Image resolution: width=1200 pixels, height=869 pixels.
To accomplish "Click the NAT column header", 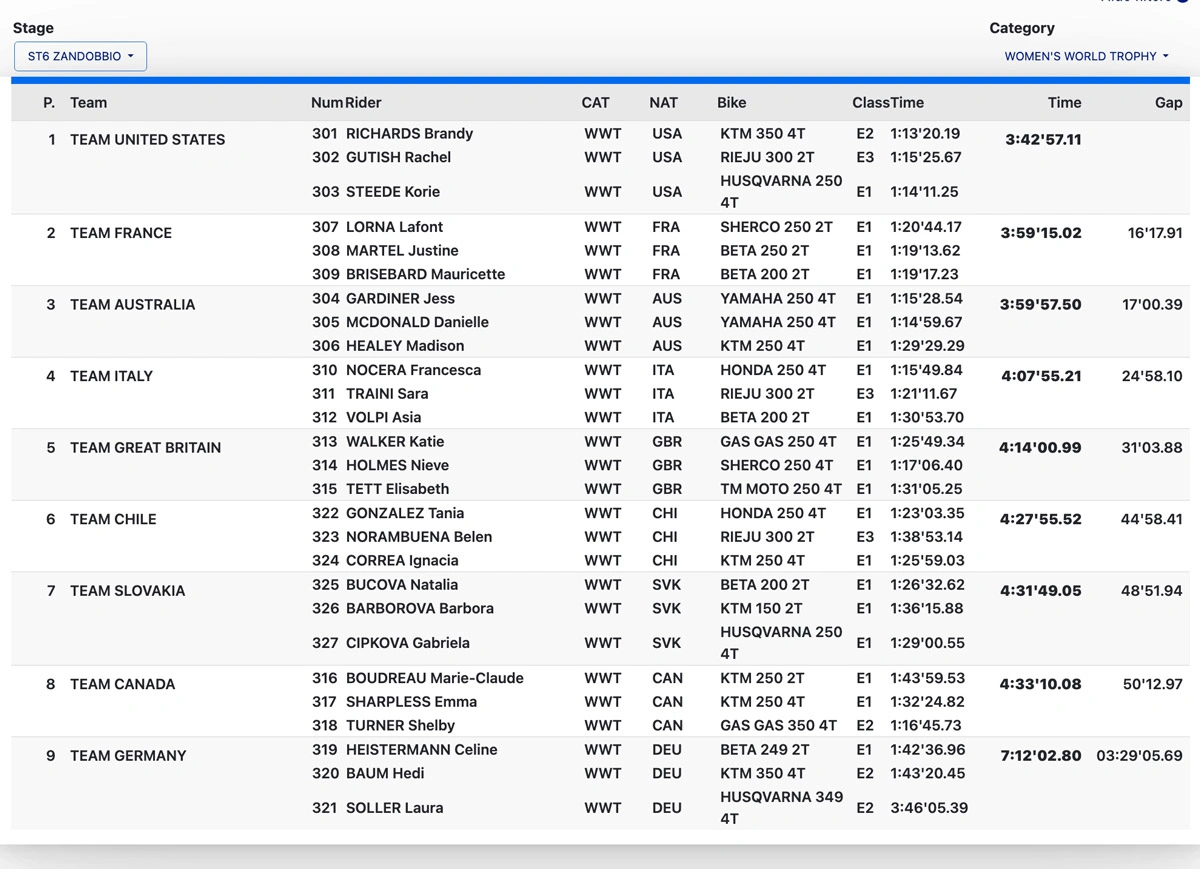I will pos(663,102).
